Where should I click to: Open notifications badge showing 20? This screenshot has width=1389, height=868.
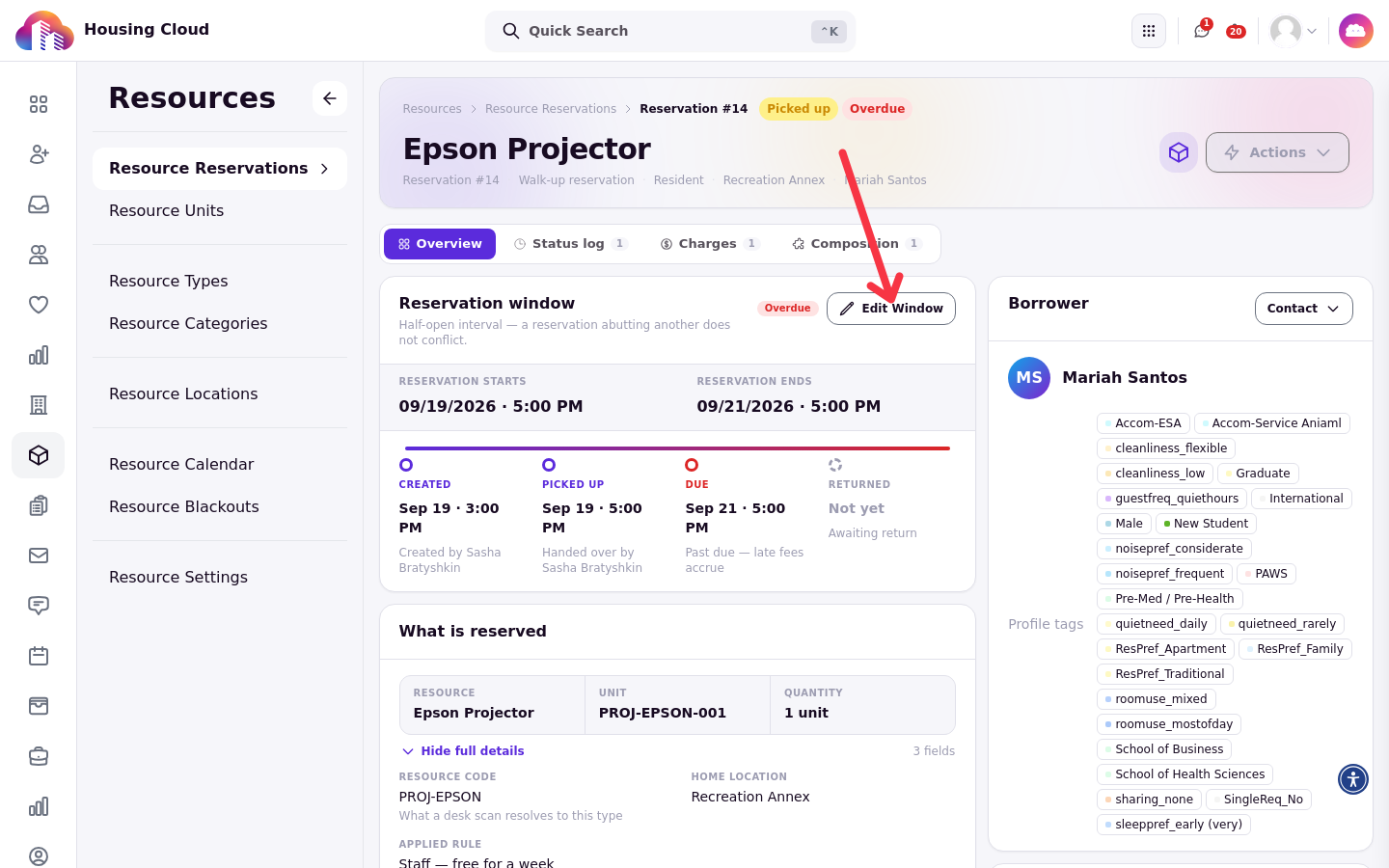pyautogui.click(x=1236, y=32)
